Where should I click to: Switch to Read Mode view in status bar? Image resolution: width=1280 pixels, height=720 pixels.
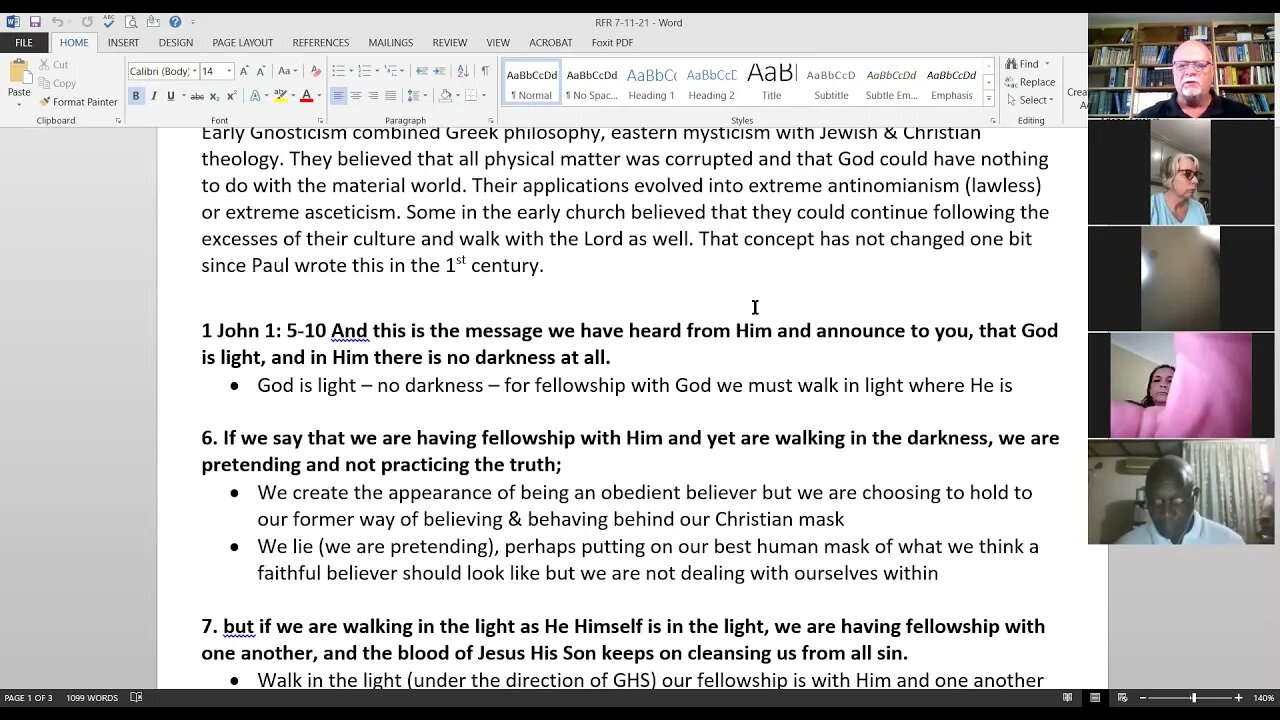click(1067, 698)
